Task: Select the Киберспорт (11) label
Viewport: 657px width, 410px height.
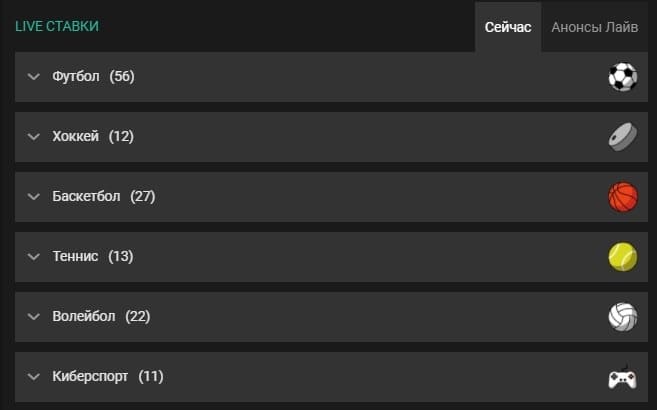Action: pyautogui.click(x=108, y=376)
